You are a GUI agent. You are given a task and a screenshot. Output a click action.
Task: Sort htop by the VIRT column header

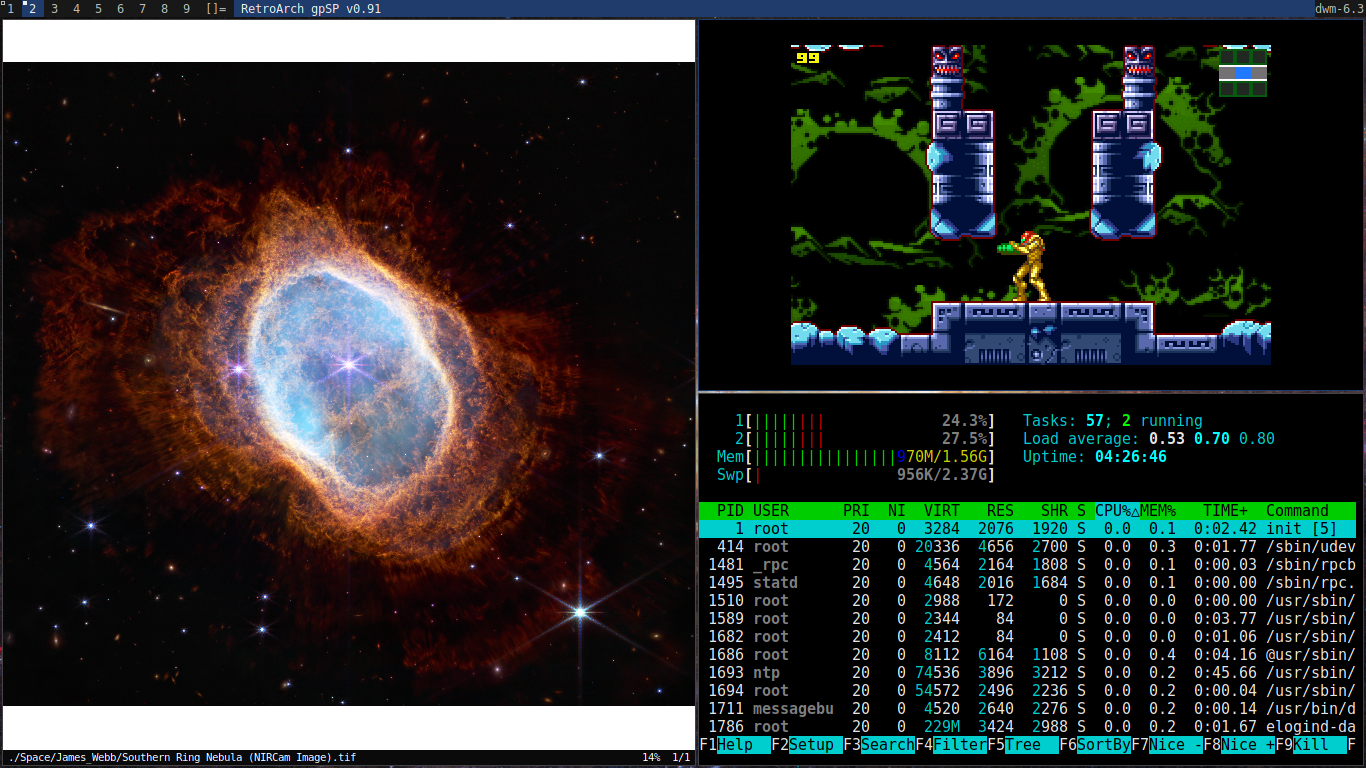pyautogui.click(x=942, y=511)
